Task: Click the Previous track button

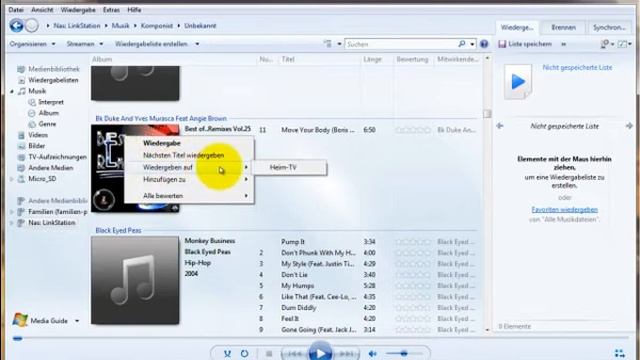Action: coord(295,354)
